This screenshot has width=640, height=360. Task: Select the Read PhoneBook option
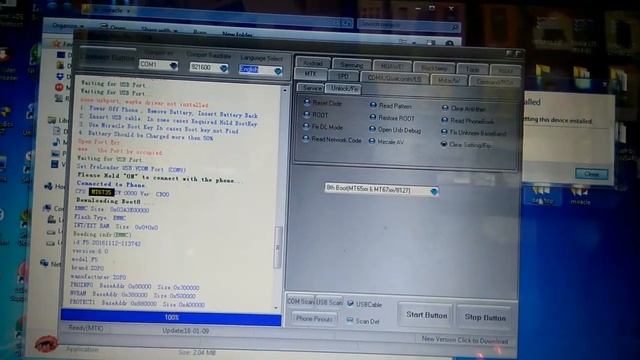(467, 121)
